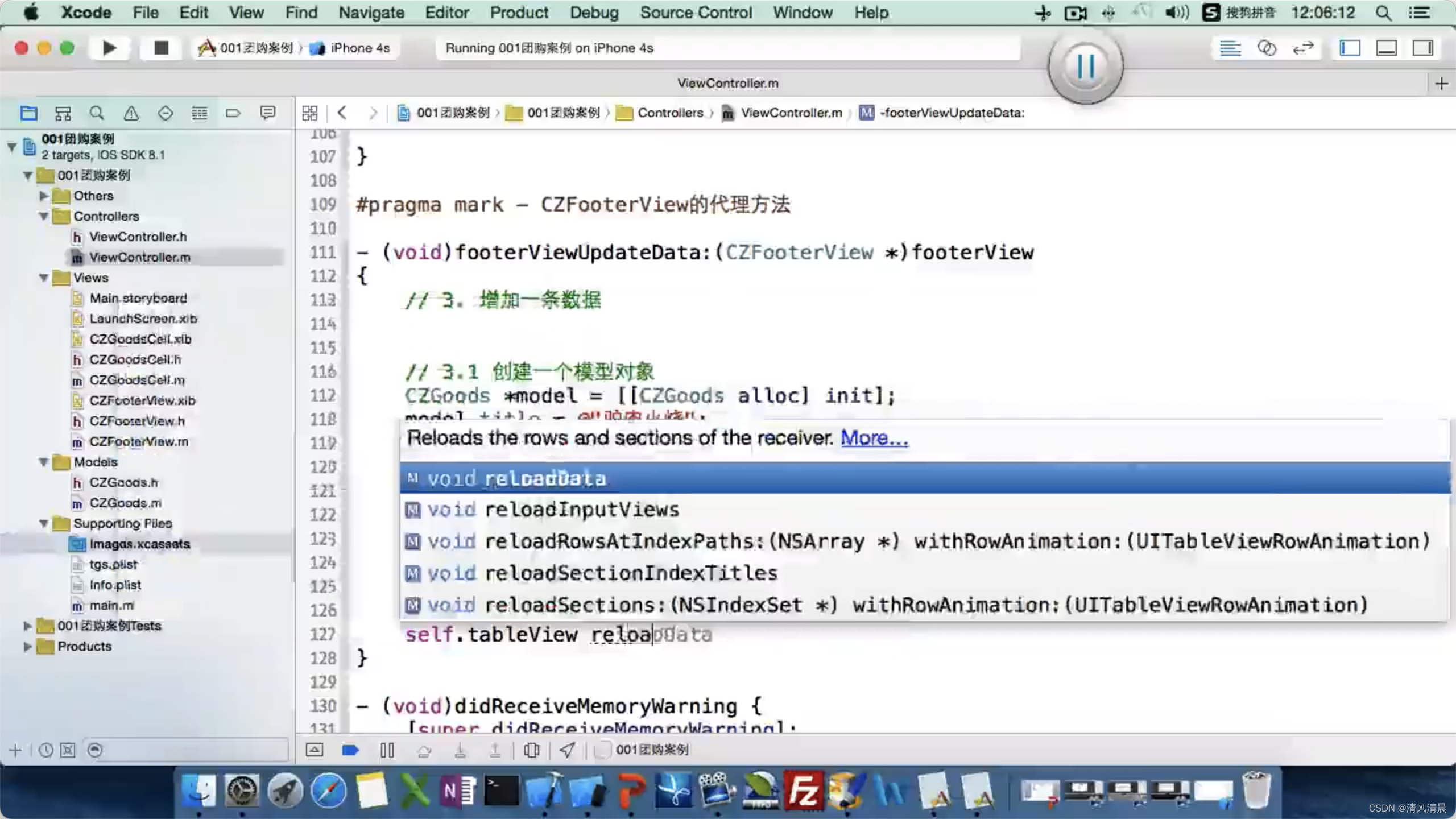1456x819 pixels.
Task: Click the Add button in file navigator
Action: pyautogui.click(x=14, y=749)
